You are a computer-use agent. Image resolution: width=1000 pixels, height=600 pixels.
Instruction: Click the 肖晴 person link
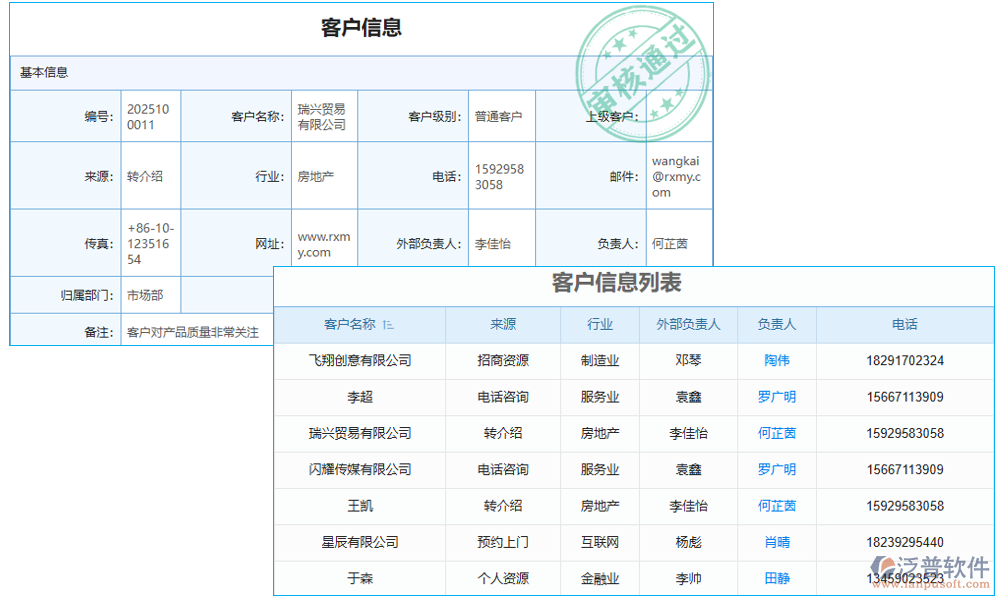pyautogui.click(x=777, y=542)
